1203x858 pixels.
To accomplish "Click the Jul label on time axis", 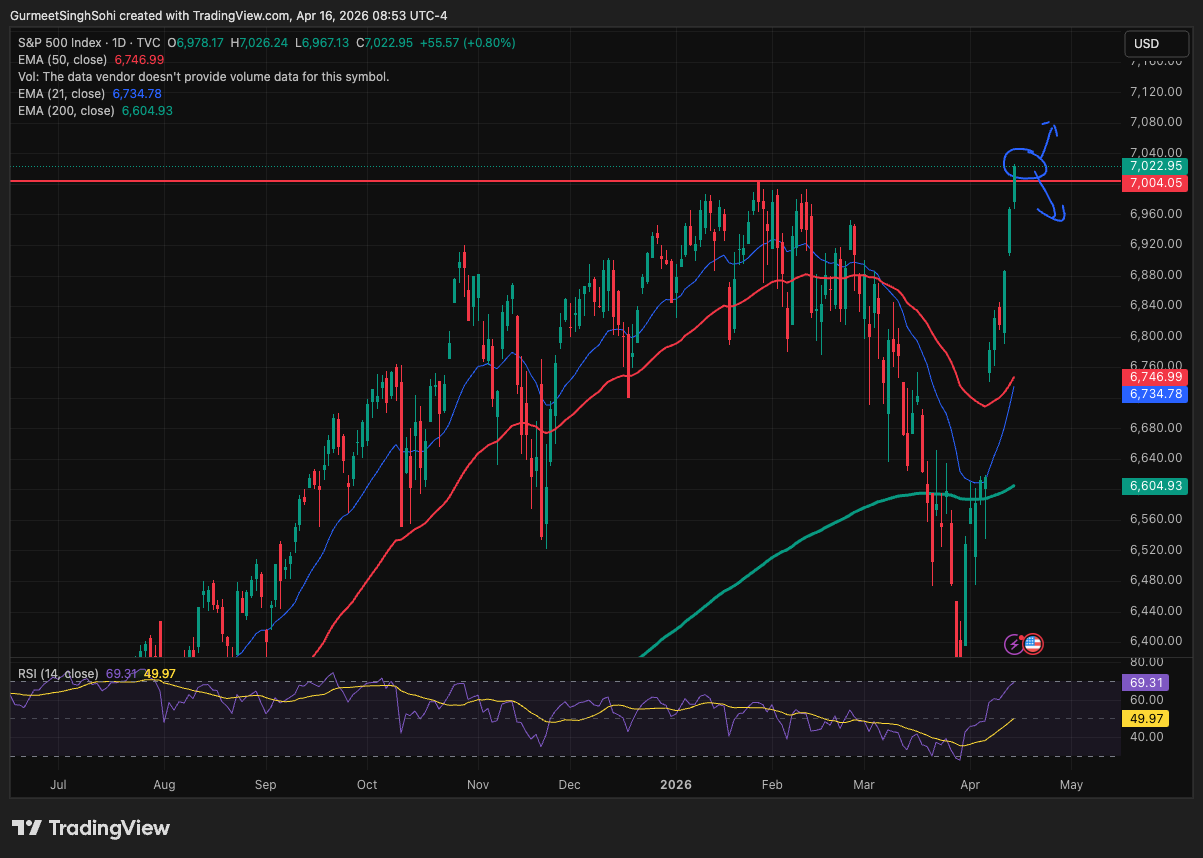I will [58, 785].
